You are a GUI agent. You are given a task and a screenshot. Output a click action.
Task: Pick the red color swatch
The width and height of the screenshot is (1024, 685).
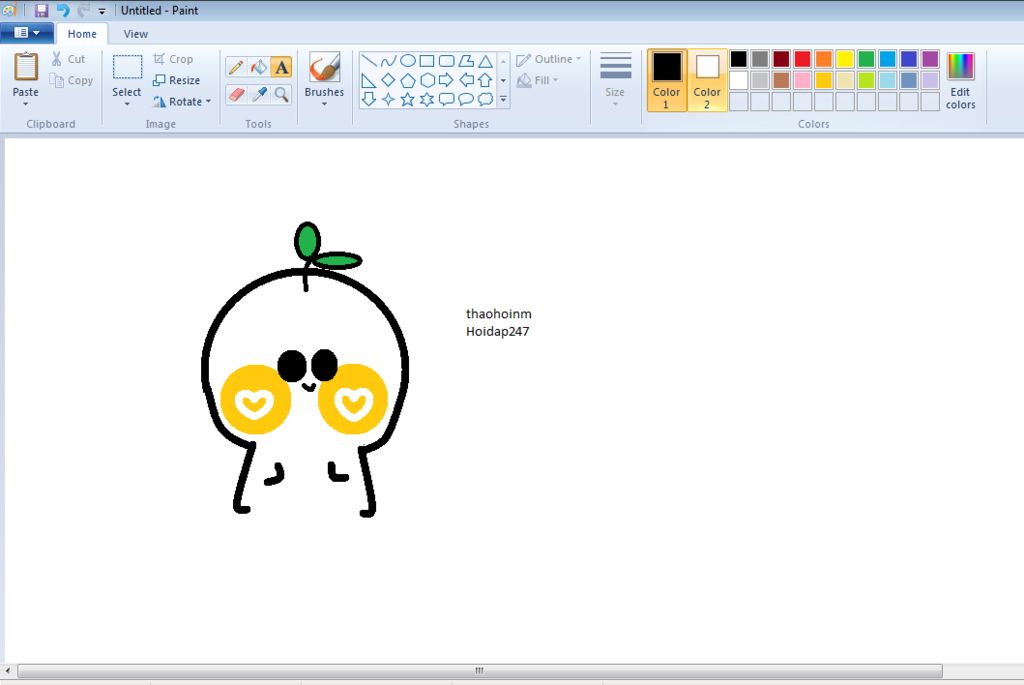802,59
